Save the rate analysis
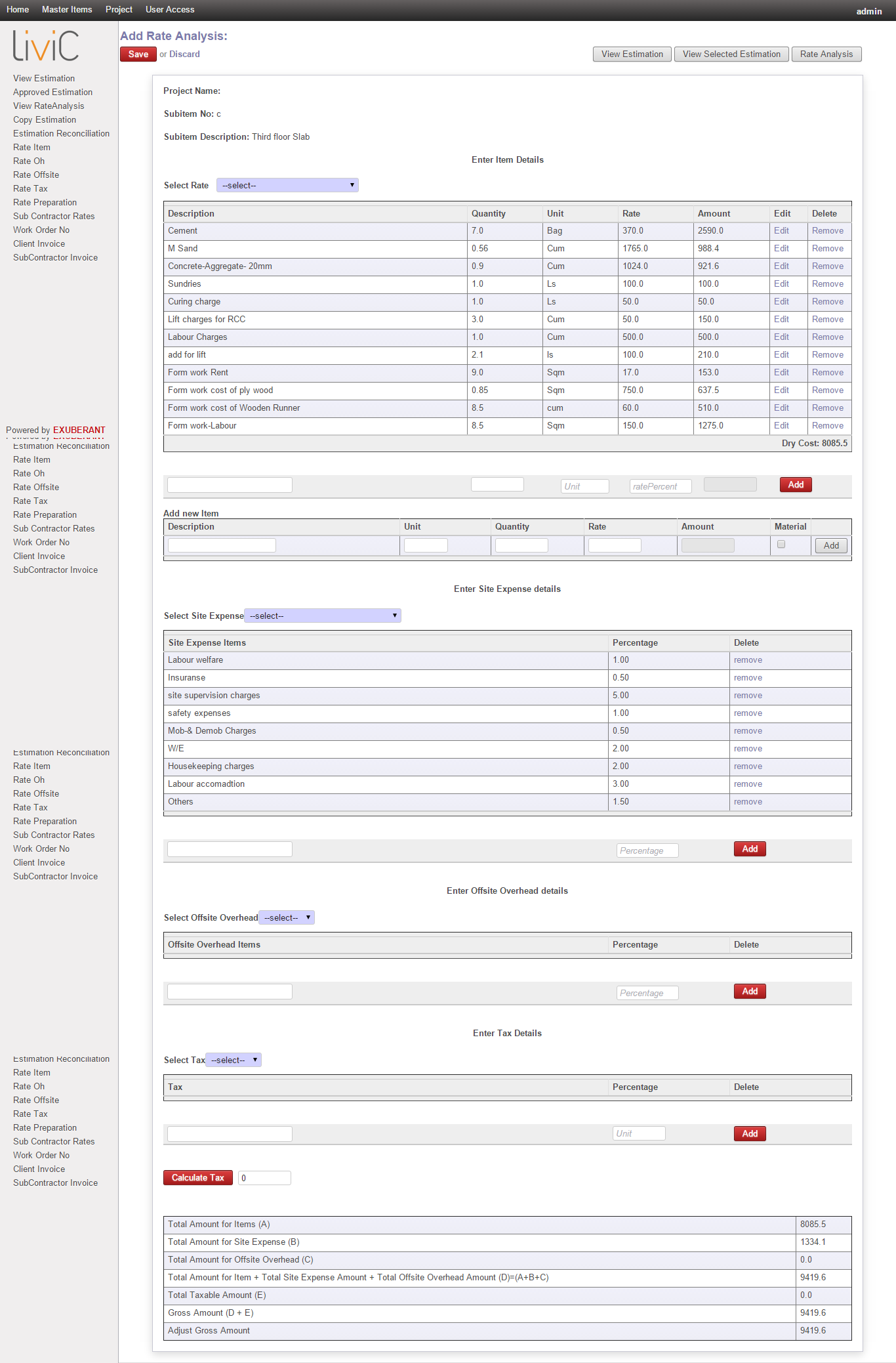896x1363 pixels. pyautogui.click(x=138, y=54)
